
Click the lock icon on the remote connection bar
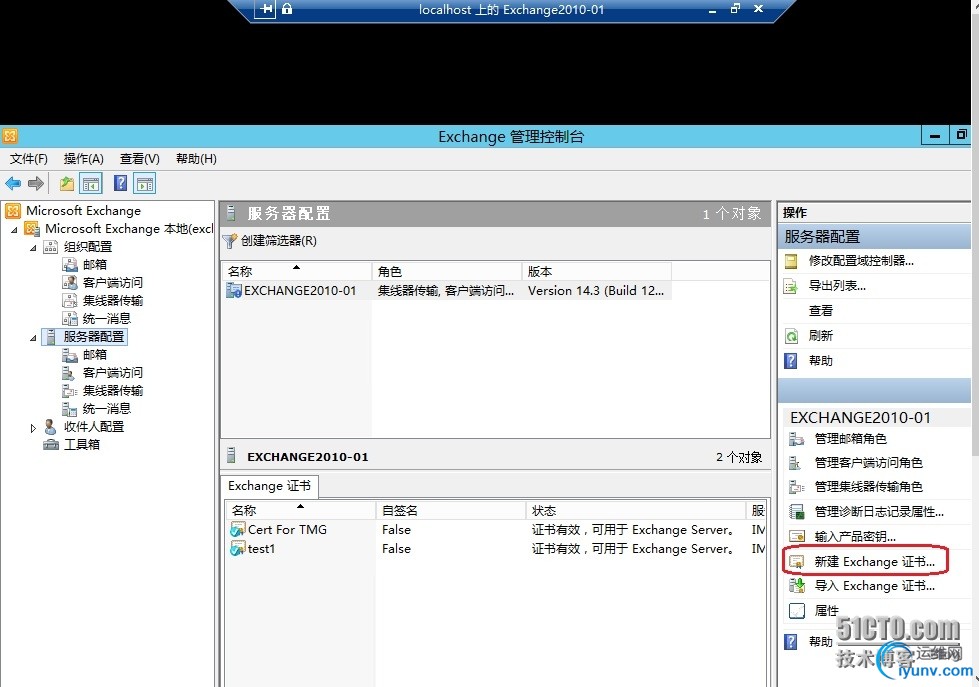click(x=287, y=9)
